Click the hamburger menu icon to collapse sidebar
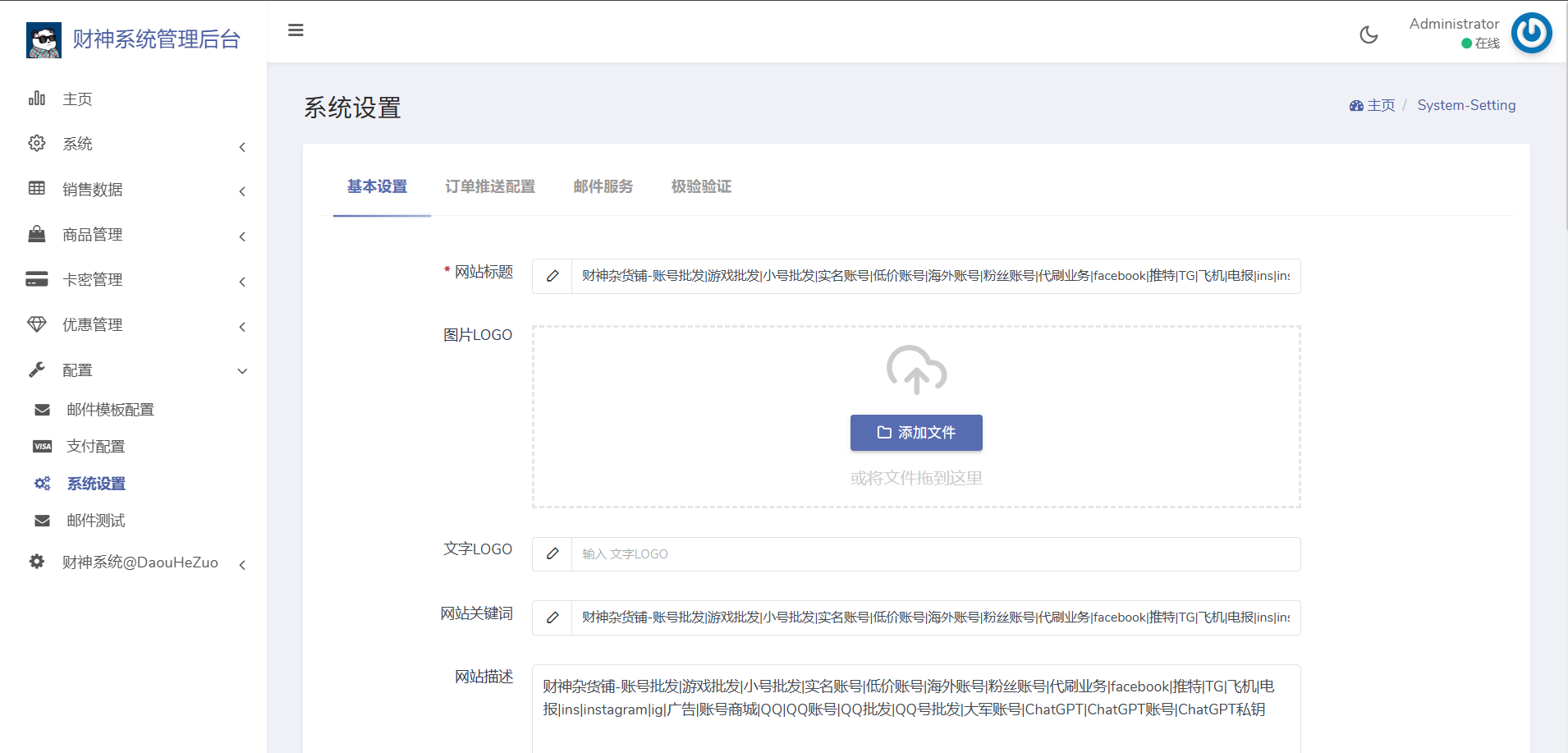This screenshot has width=1568, height=753. click(296, 30)
